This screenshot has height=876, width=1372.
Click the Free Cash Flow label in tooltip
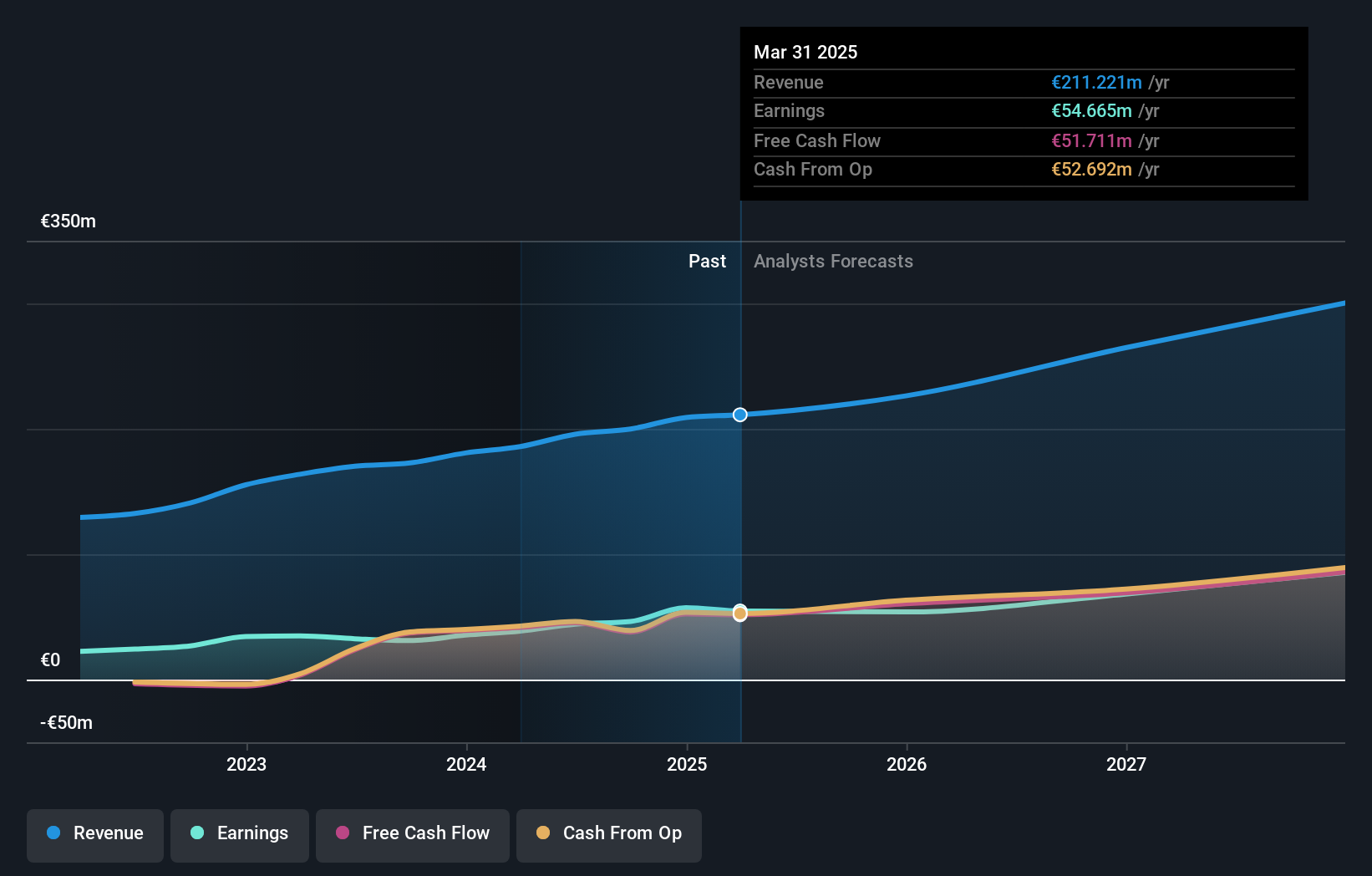pyautogui.click(x=817, y=141)
